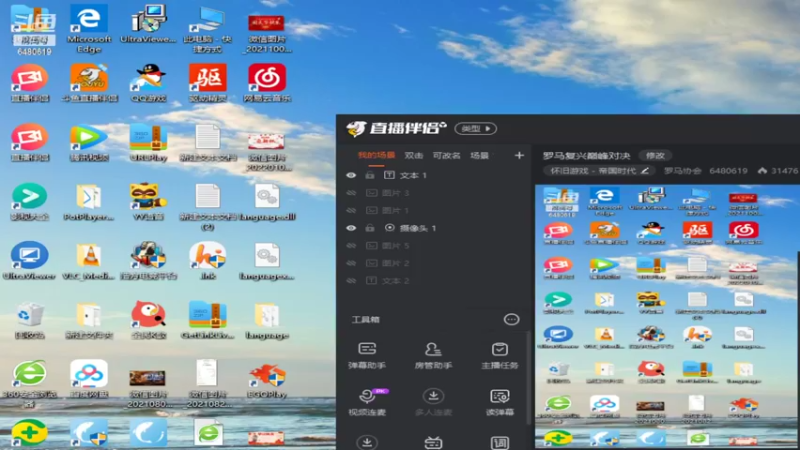Open 弹幕助手 in the toolbox

click(367, 356)
